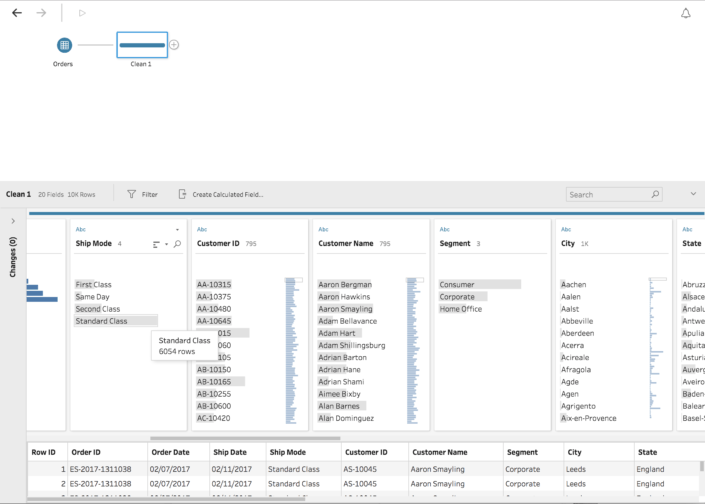This screenshot has width=705, height=504.
Task: Open the notifications bell
Action: click(x=686, y=13)
